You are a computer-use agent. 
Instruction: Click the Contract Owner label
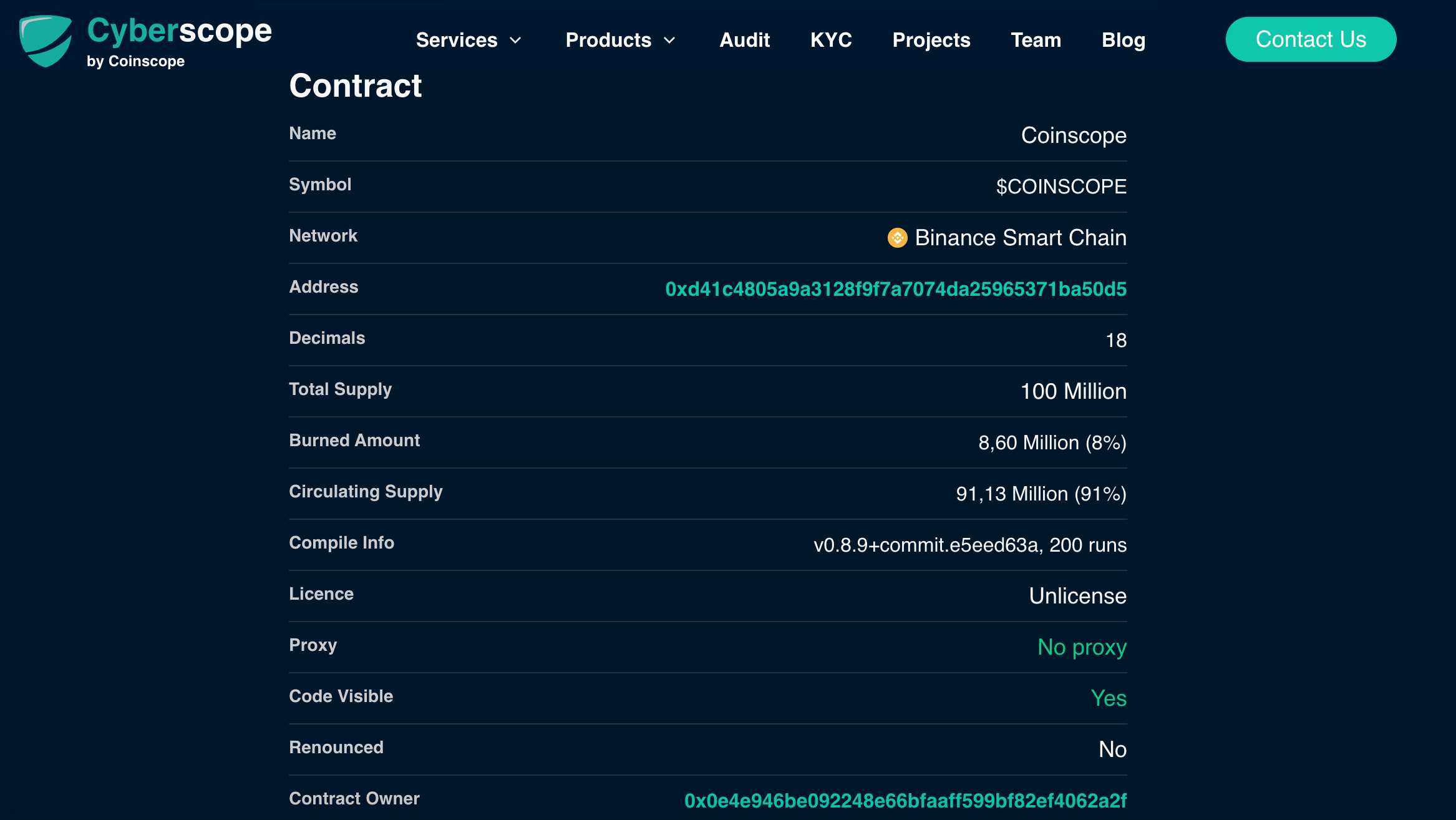point(354,798)
